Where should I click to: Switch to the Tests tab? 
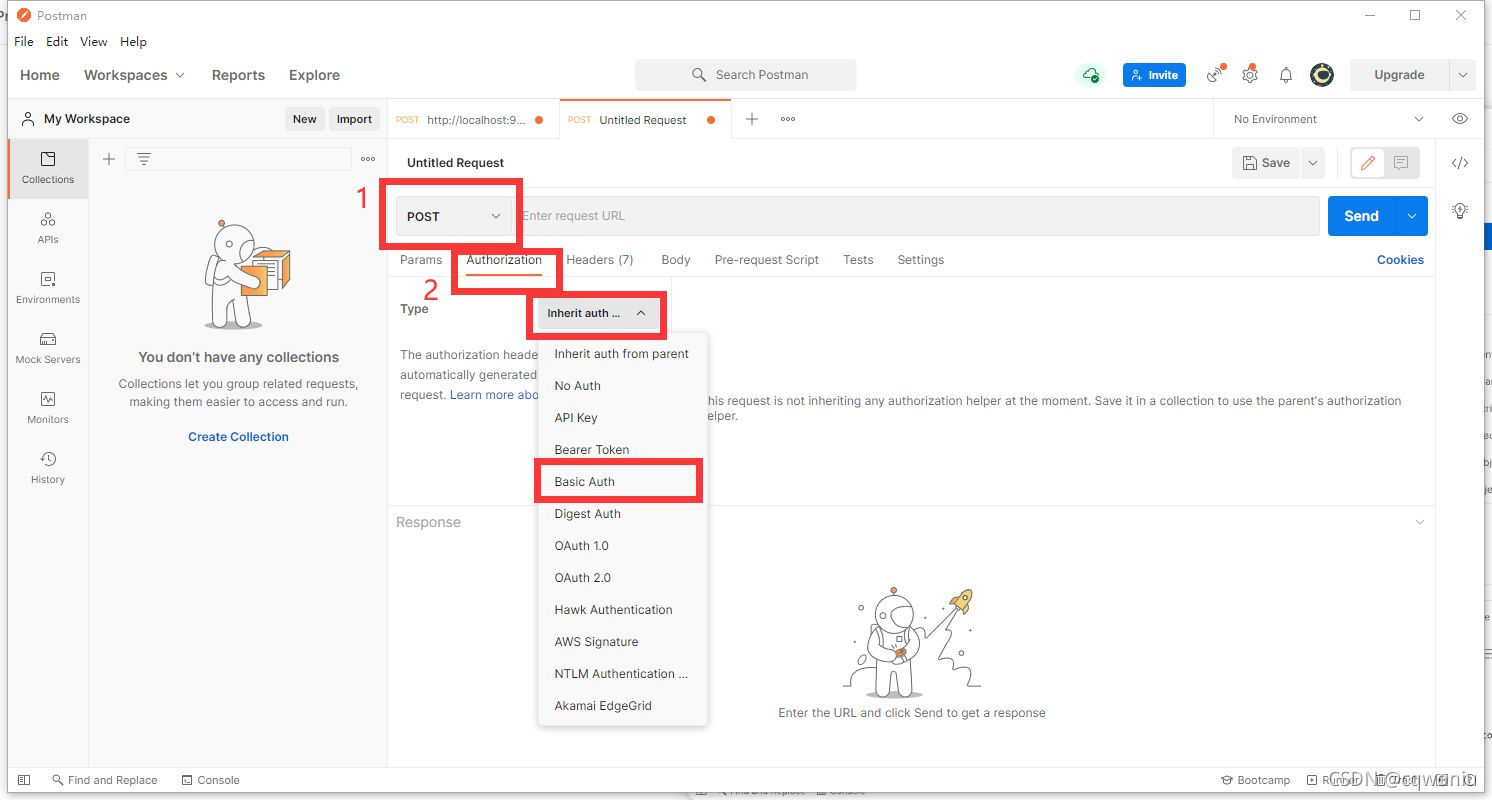[x=858, y=260]
